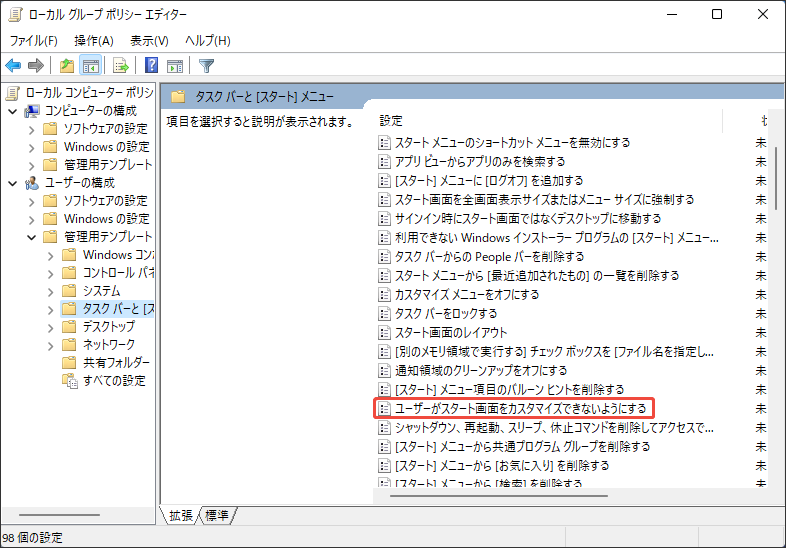This screenshot has width=786, height=548.
Task: Switch to the 標準 tab
Action: (x=217, y=515)
